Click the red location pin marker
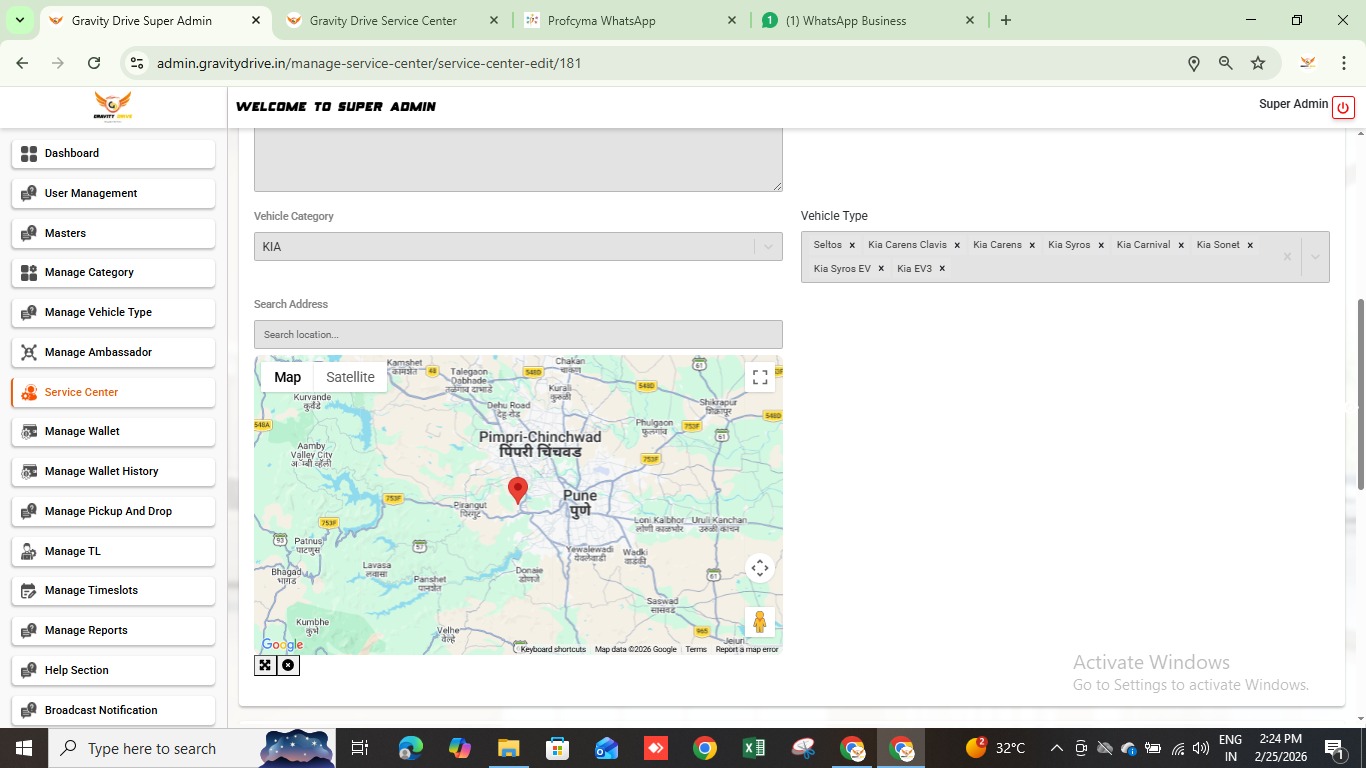Image resolution: width=1366 pixels, height=768 pixels. coord(518,488)
